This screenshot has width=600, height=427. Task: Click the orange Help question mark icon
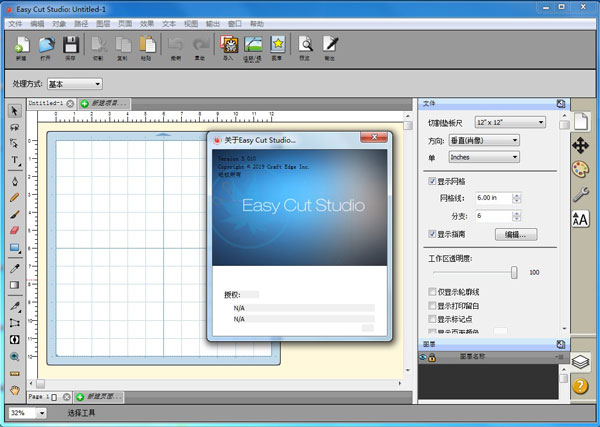coord(580,386)
